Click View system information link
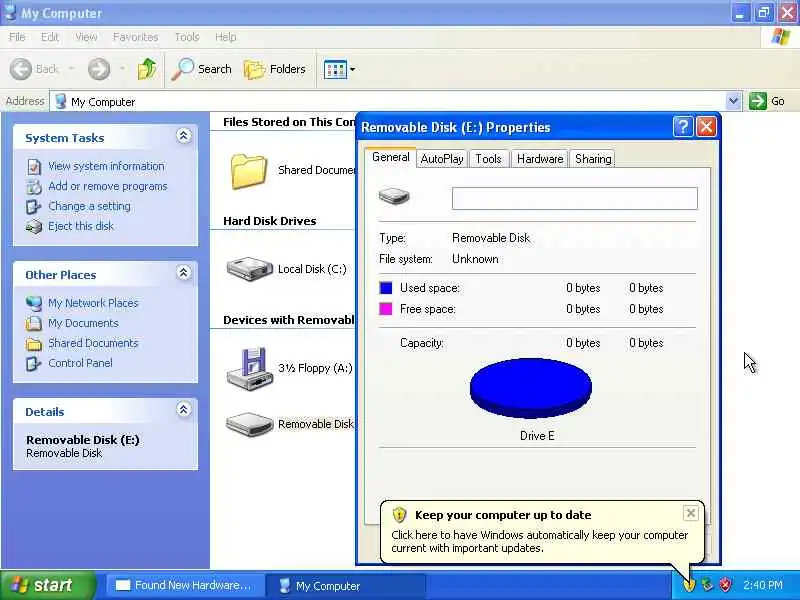 pyautogui.click(x=106, y=166)
